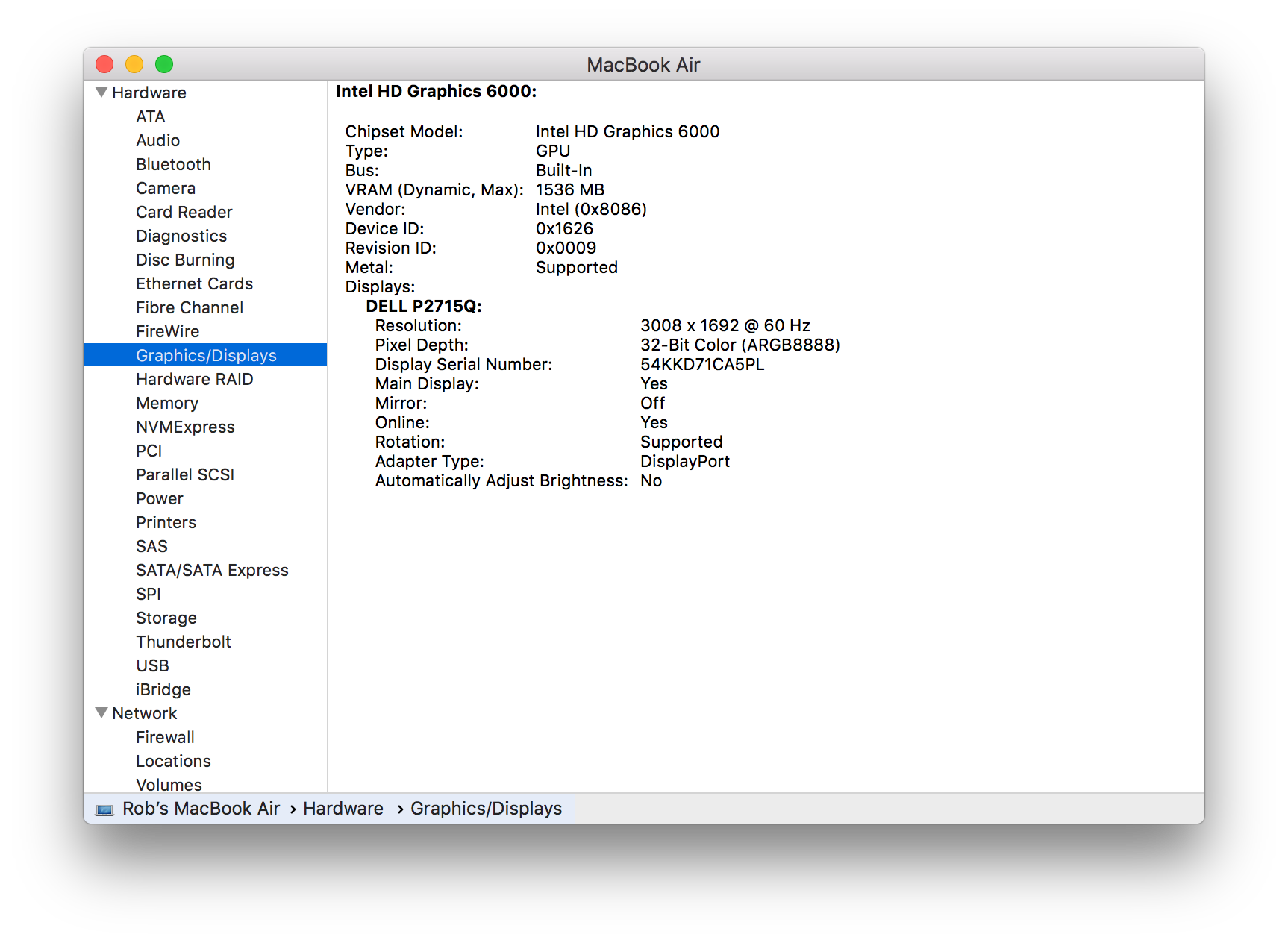Click Graphics/Displays in the path bar

click(487, 809)
